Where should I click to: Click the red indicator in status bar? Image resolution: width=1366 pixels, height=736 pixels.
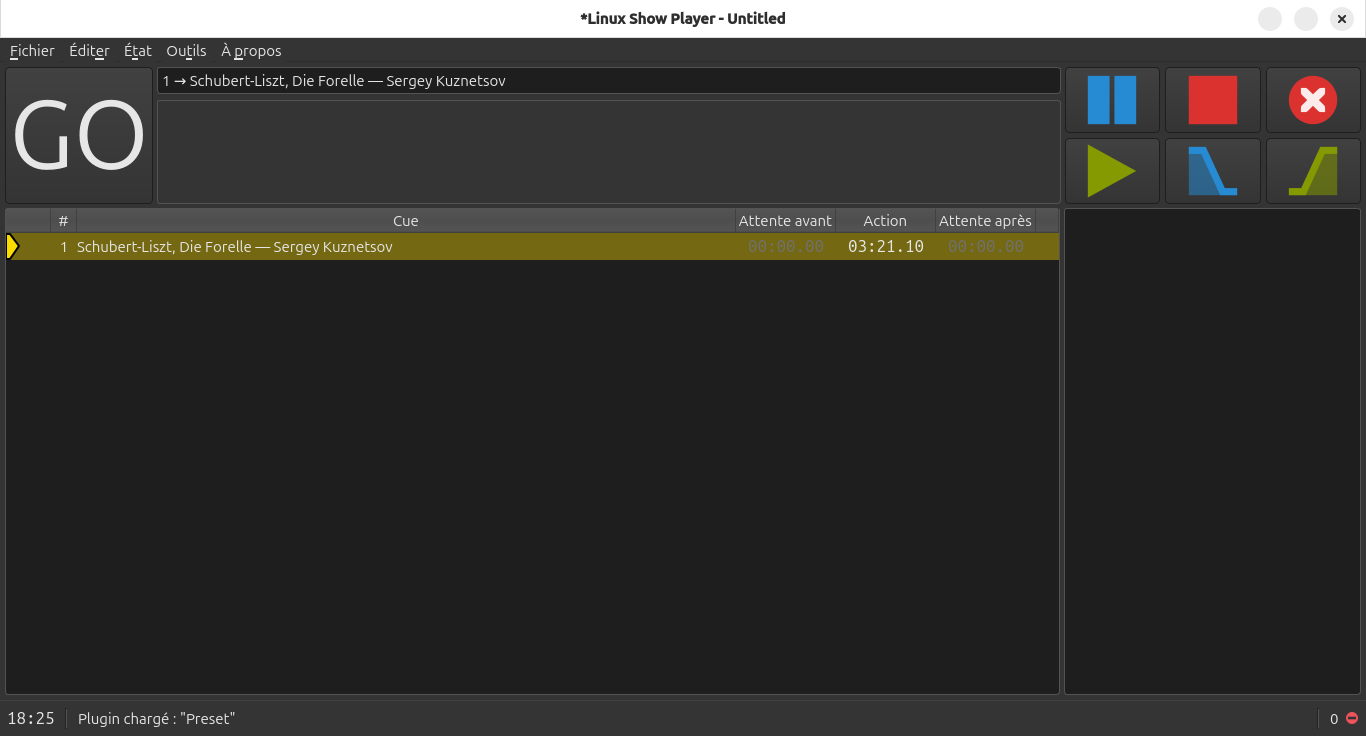click(1352, 718)
